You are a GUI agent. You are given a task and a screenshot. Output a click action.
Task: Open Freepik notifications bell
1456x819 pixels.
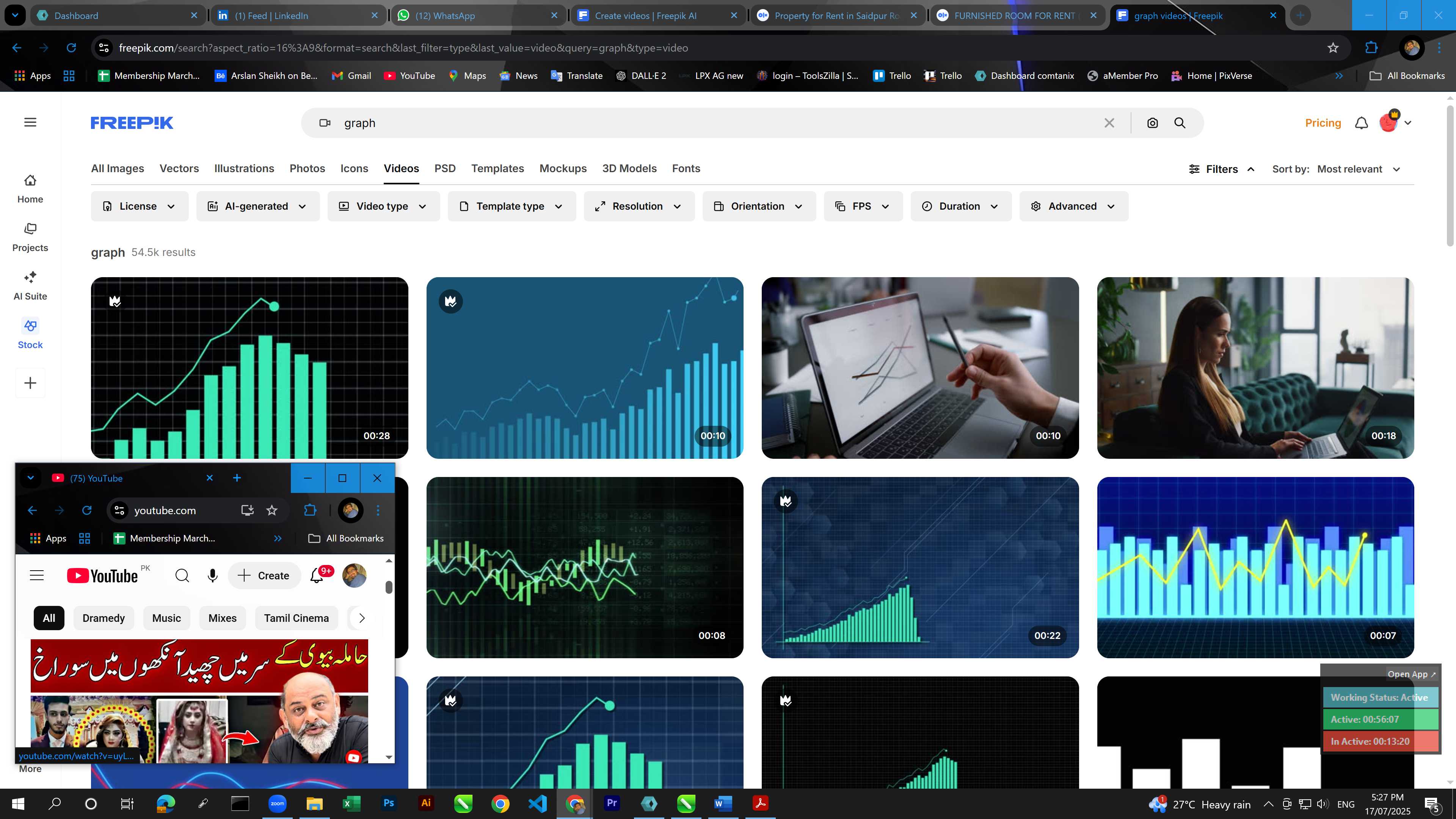(x=1361, y=122)
